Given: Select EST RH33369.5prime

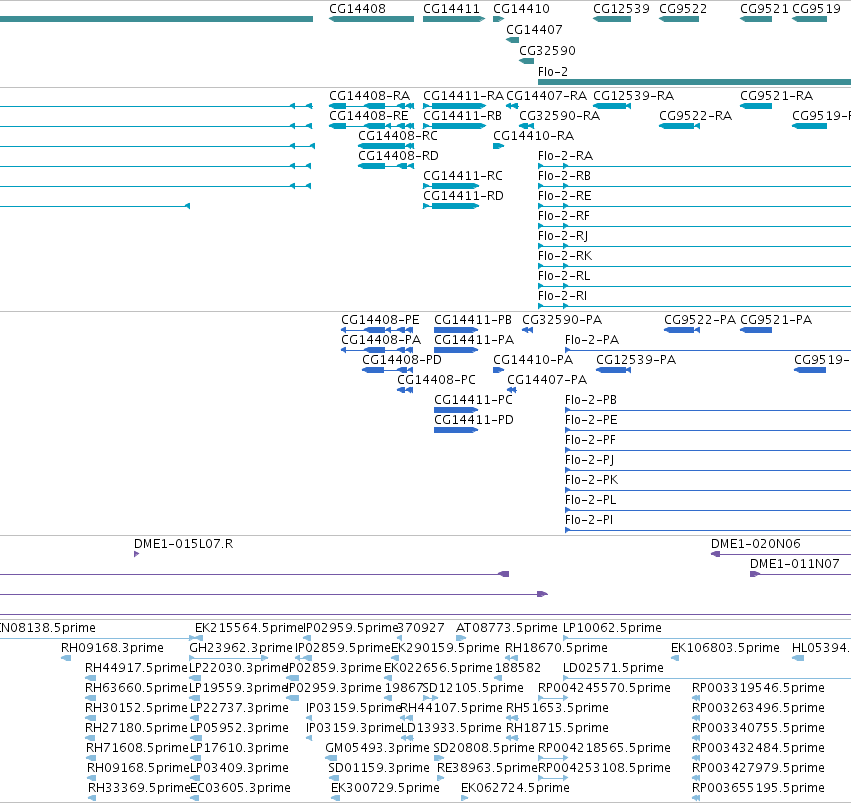Looking at the screenshot, I should tap(139, 788).
